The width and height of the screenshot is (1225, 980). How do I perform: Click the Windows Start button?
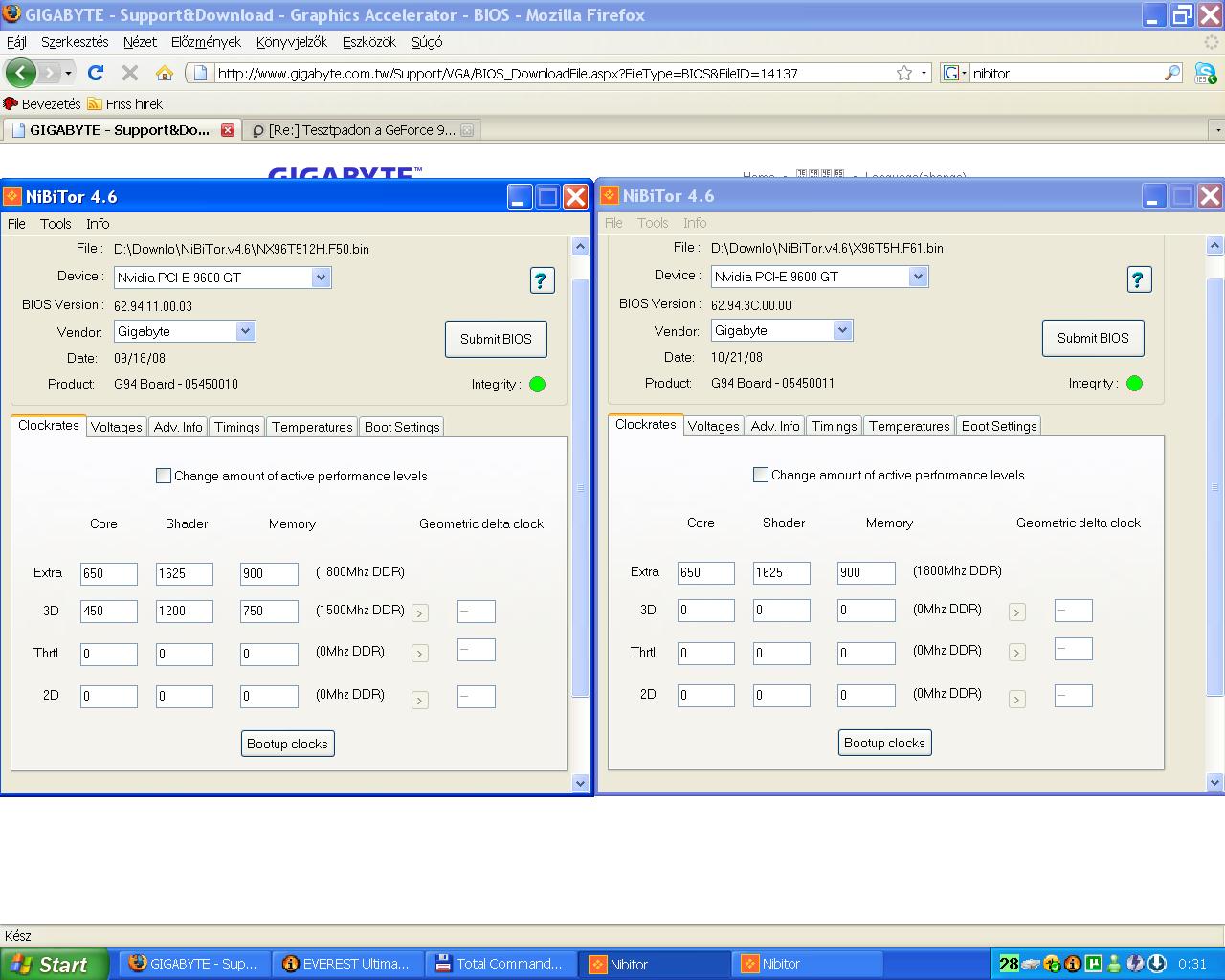point(53,964)
